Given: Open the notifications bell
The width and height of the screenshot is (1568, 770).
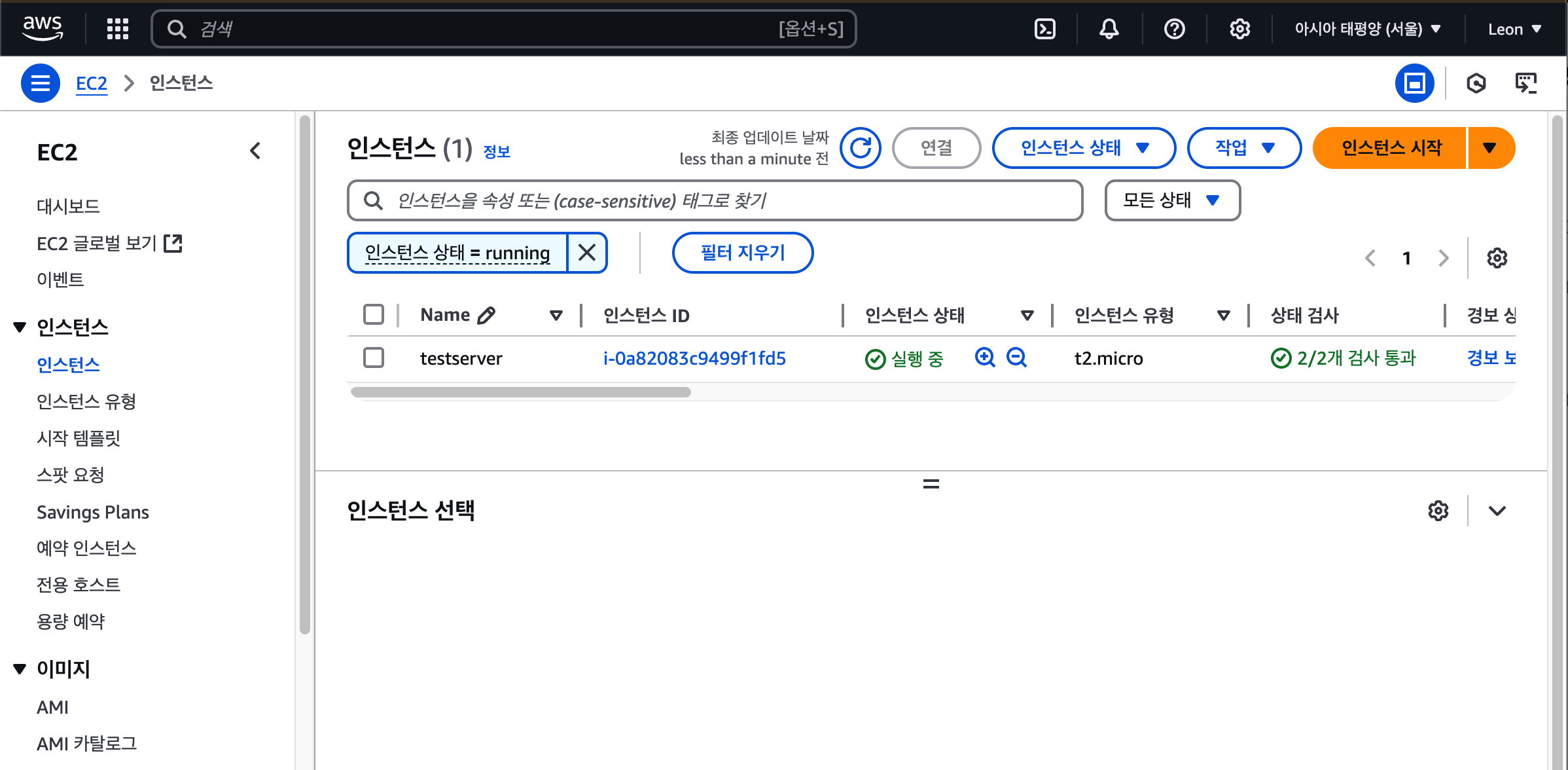Looking at the screenshot, I should (1109, 29).
